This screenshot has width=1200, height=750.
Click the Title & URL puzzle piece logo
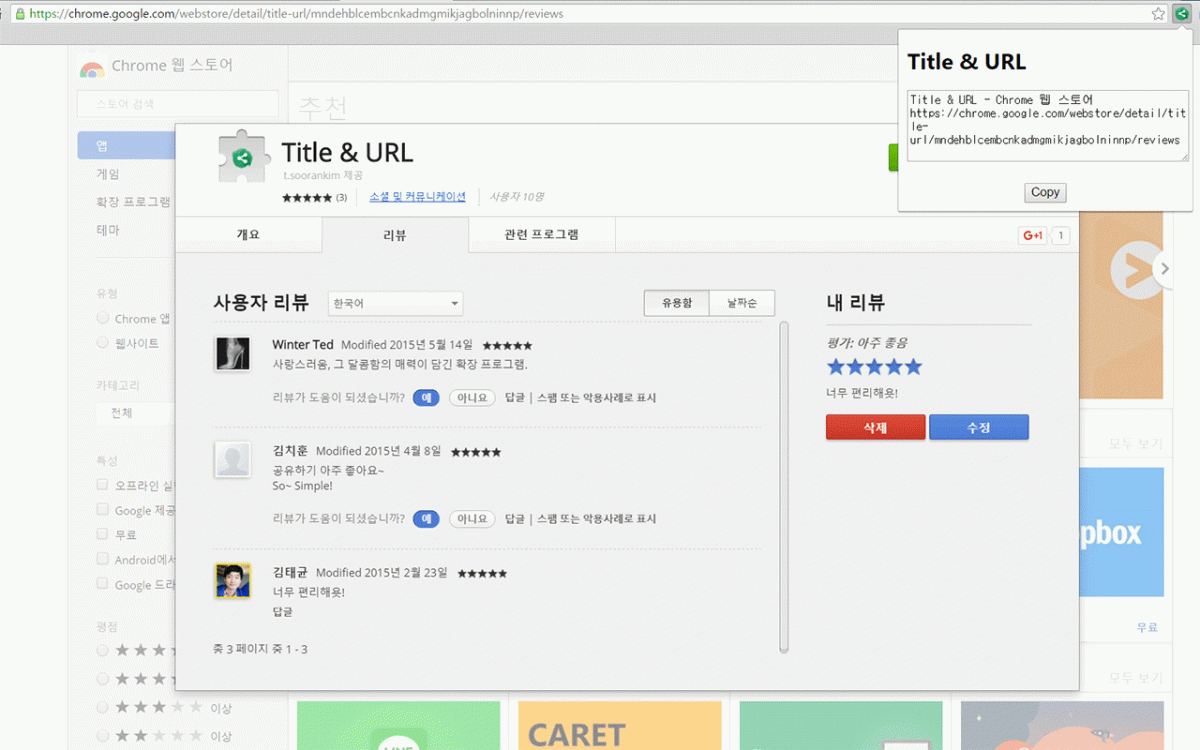pyautogui.click(x=242, y=158)
